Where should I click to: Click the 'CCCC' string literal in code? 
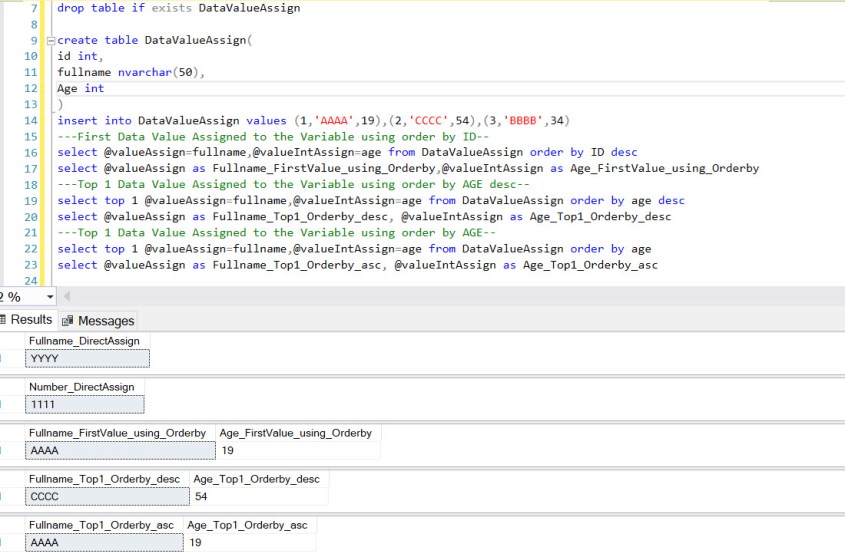point(428,121)
